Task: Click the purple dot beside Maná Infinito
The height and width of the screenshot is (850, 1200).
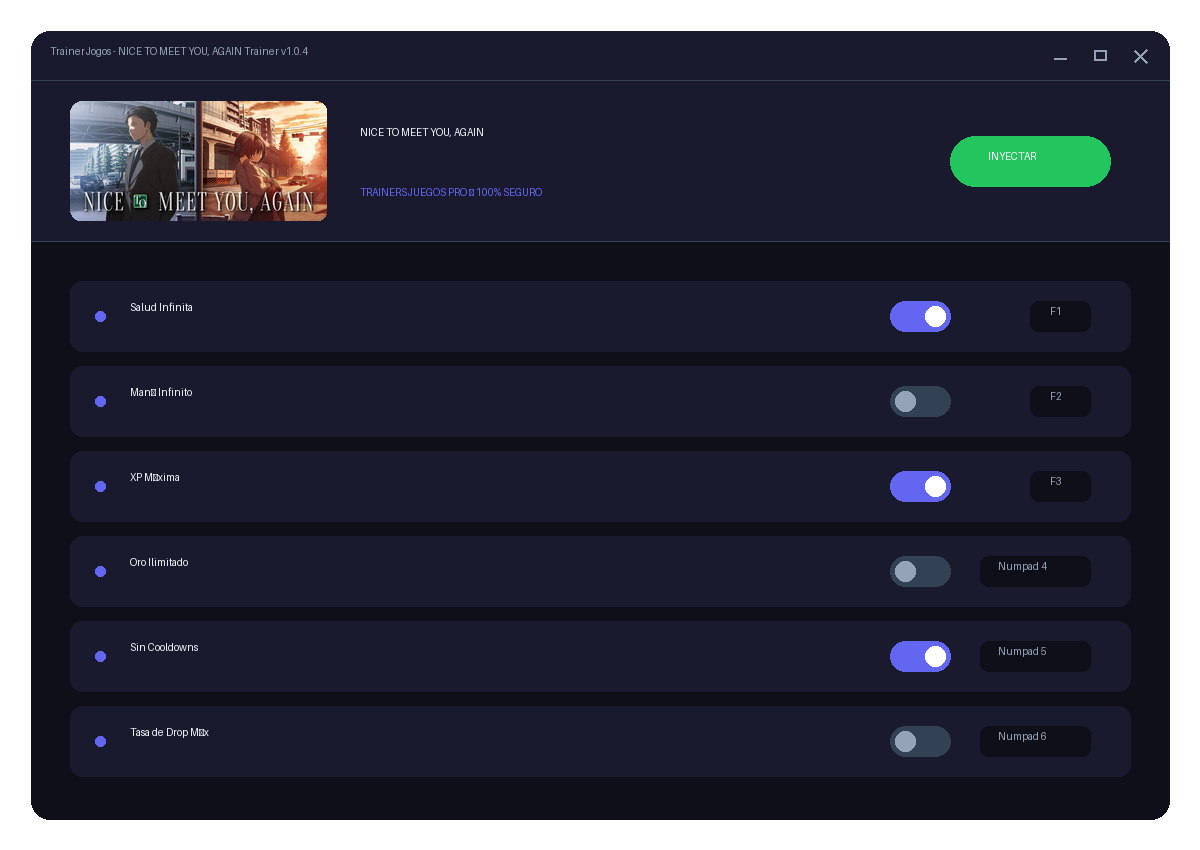Action: click(x=100, y=401)
